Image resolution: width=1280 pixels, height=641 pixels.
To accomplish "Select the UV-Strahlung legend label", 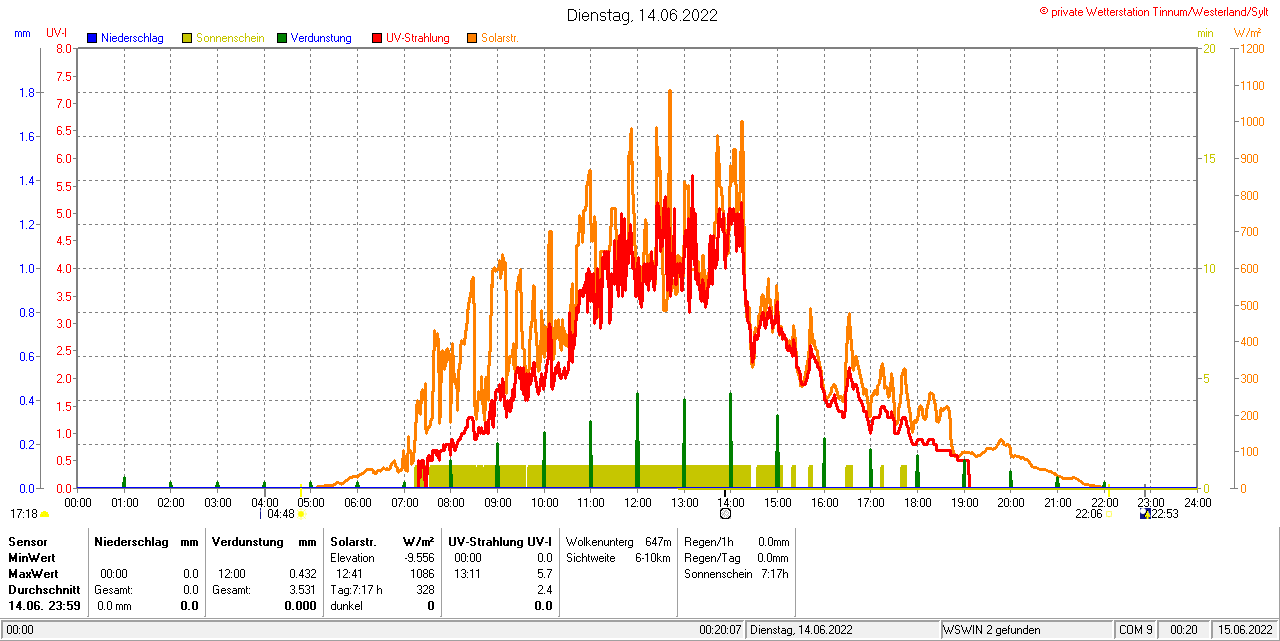I will pyautogui.click(x=419, y=38).
